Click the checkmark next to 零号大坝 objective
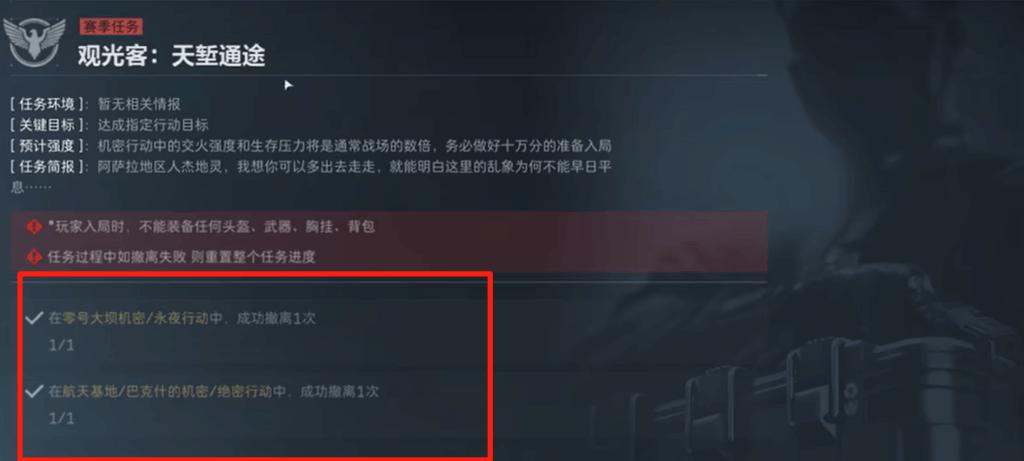The image size is (1024, 461). (x=33, y=319)
